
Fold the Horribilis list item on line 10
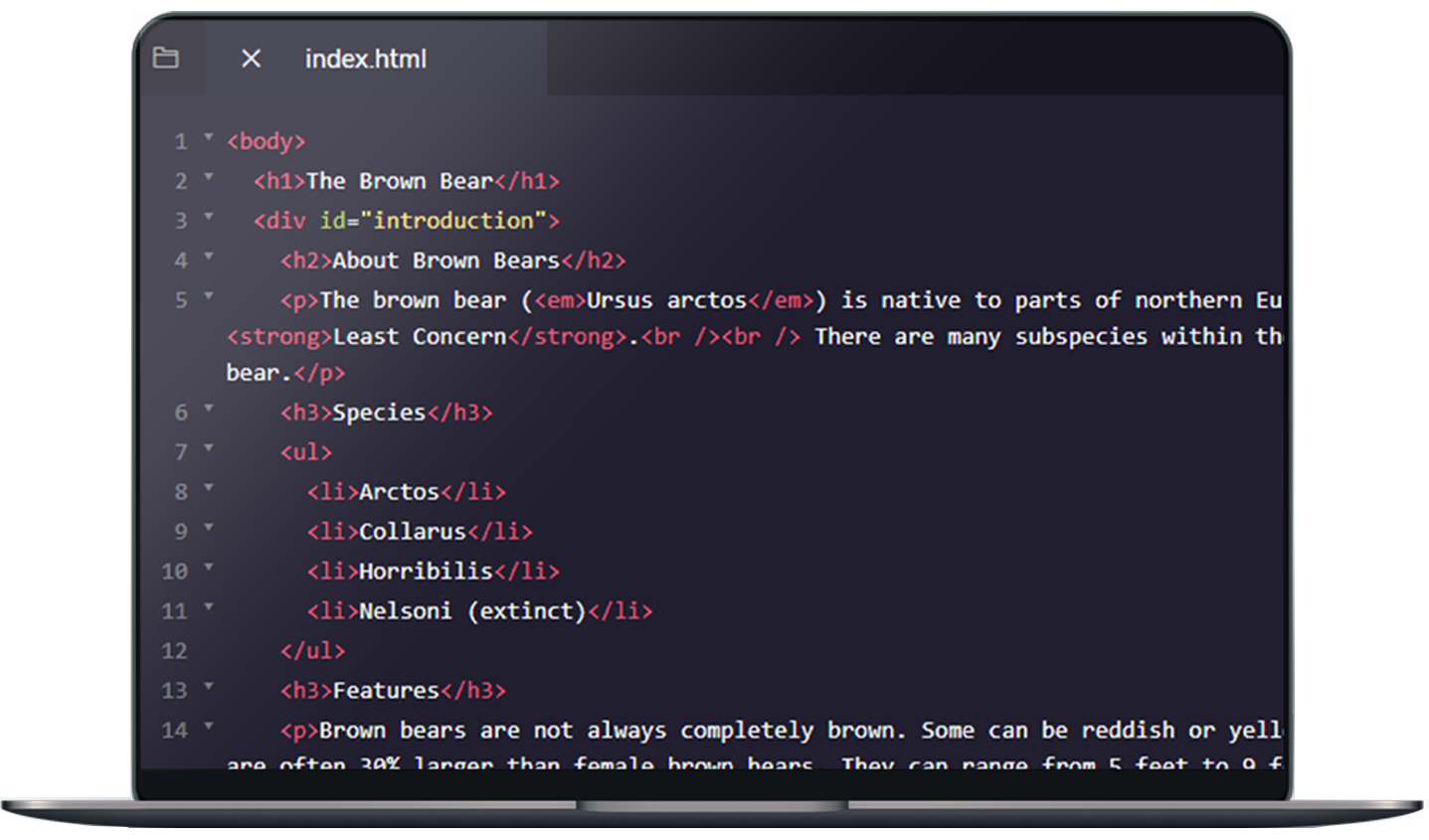point(209,568)
